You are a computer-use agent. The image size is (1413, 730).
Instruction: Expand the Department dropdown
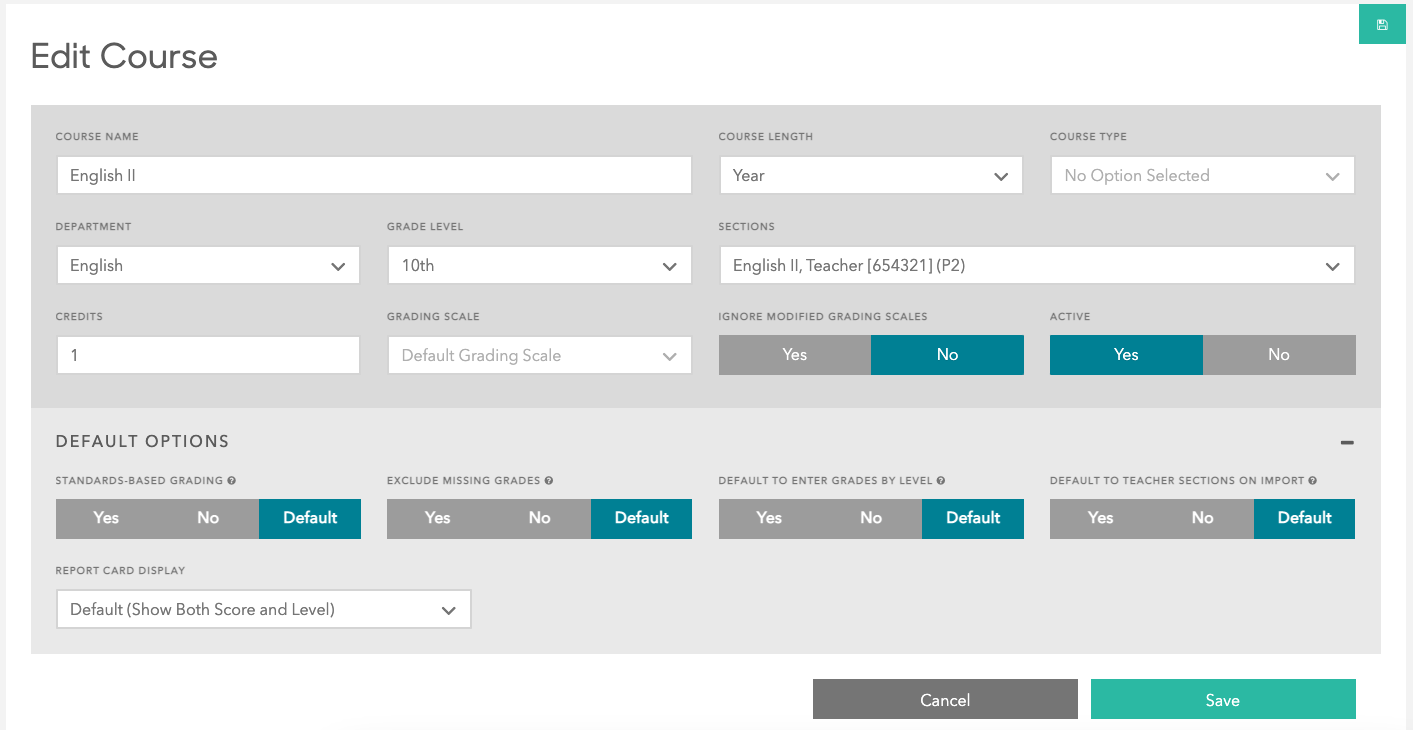pos(207,266)
